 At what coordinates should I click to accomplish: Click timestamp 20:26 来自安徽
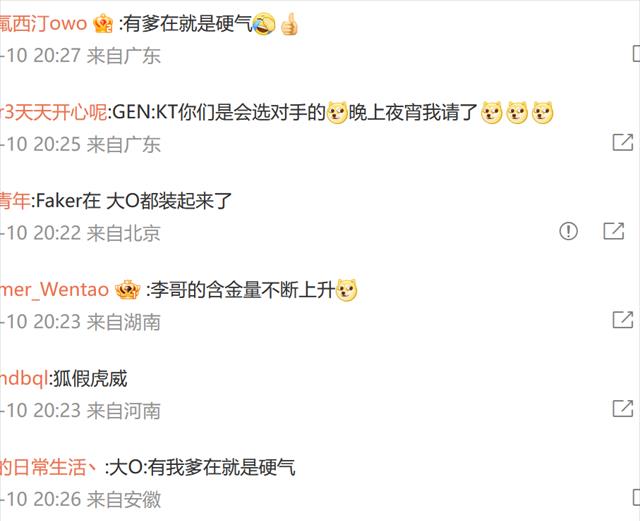pos(80,499)
